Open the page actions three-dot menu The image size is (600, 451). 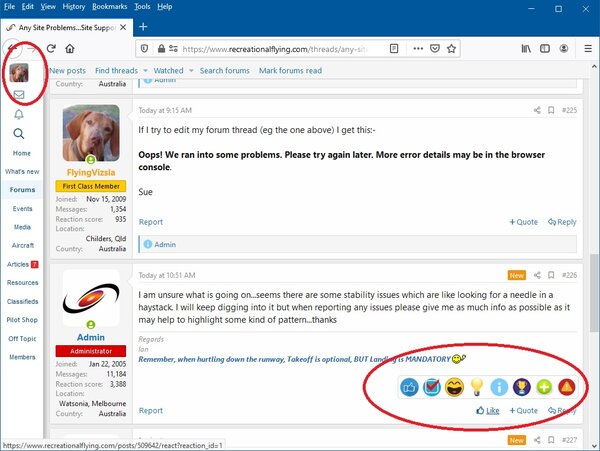click(x=418, y=48)
